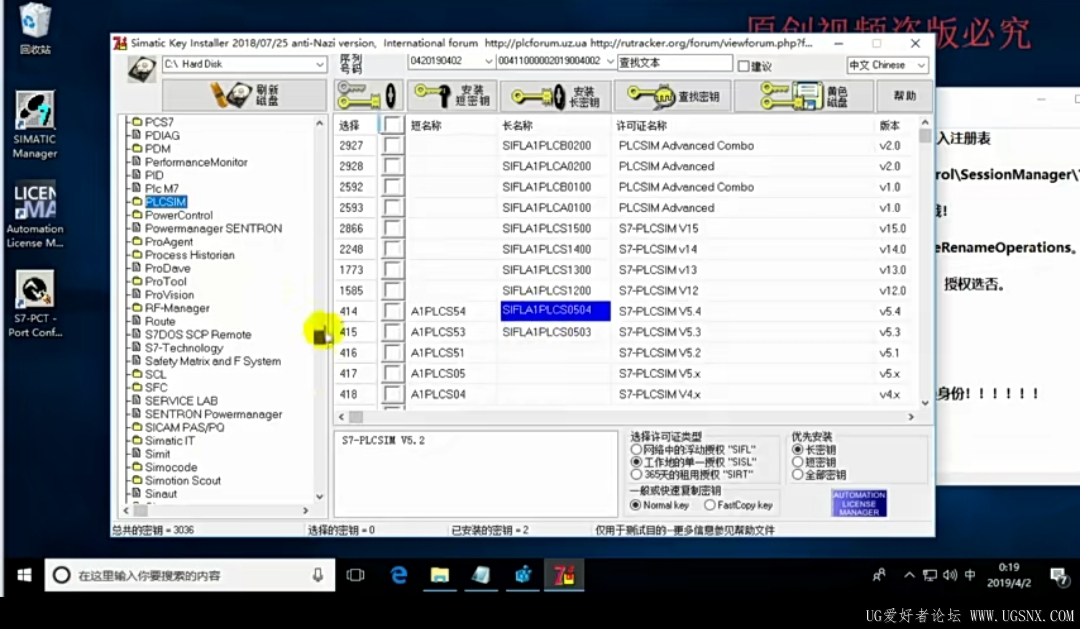Open Automation License Manager logo button
Image resolution: width=1080 pixels, height=629 pixels.
[858, 504]
